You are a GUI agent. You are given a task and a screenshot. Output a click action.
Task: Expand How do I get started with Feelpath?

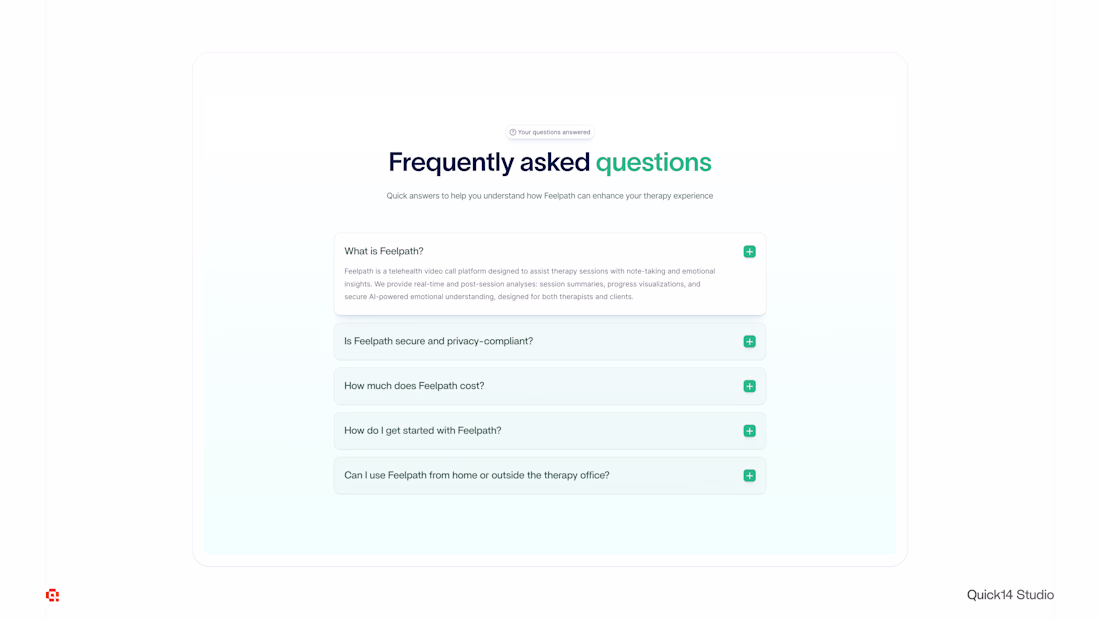click(x=423, y=431)
